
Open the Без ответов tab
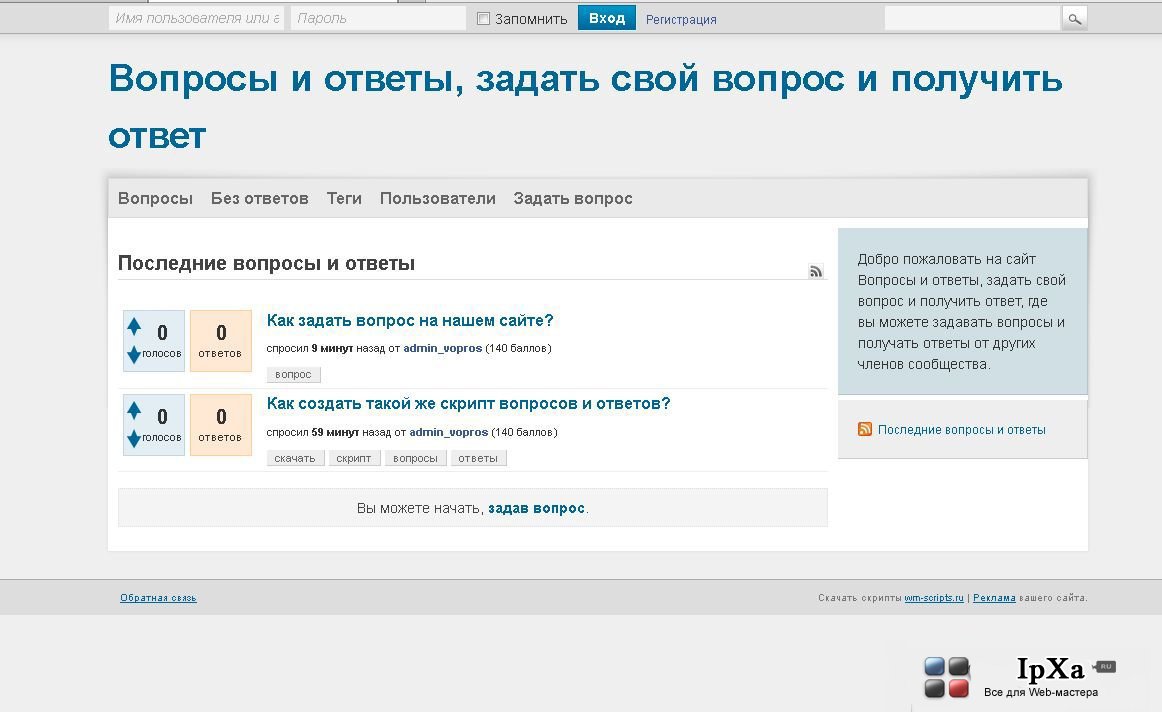tap(259, 199)
